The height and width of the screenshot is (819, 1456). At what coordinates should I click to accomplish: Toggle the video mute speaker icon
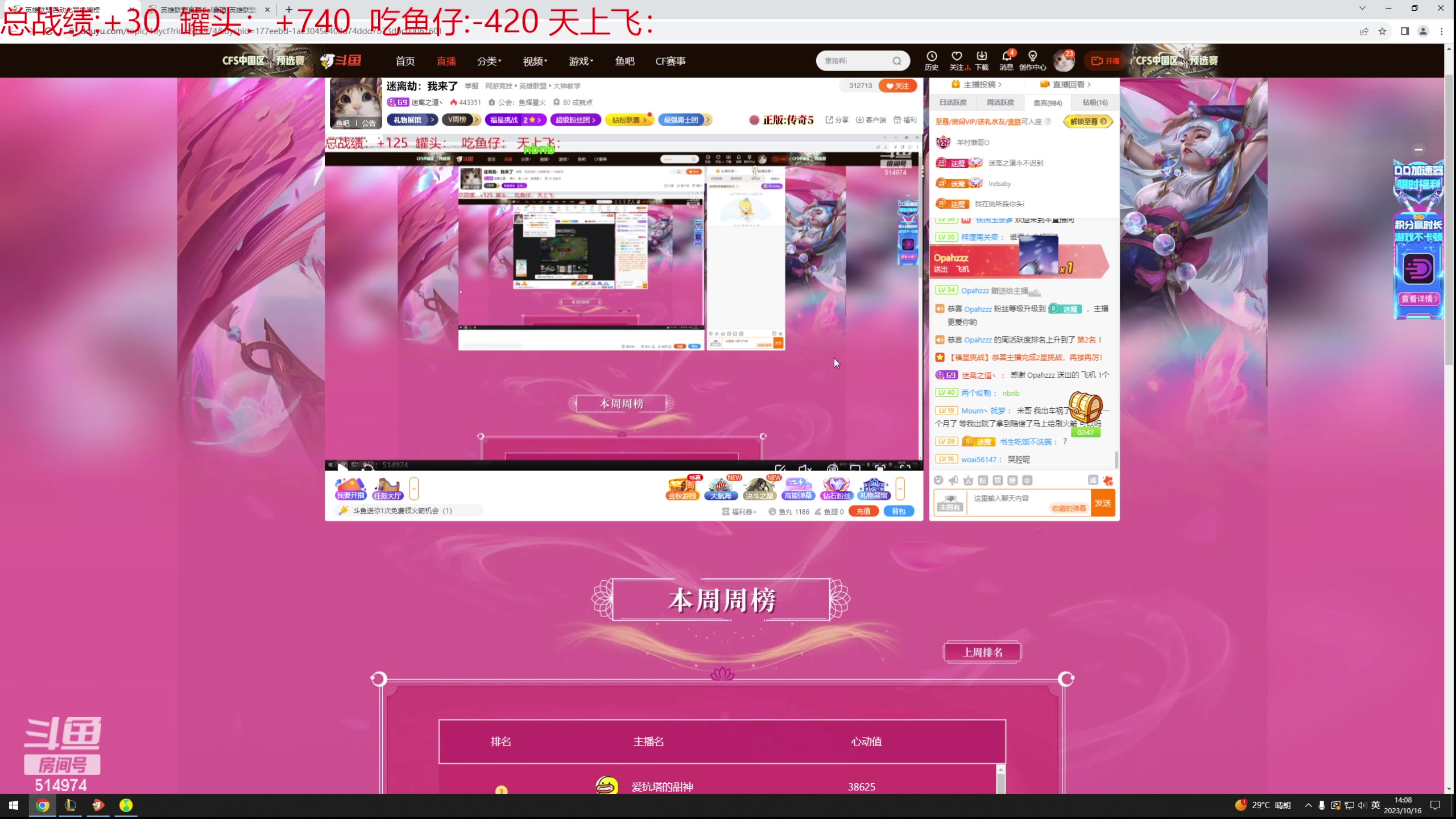point(805,468)
